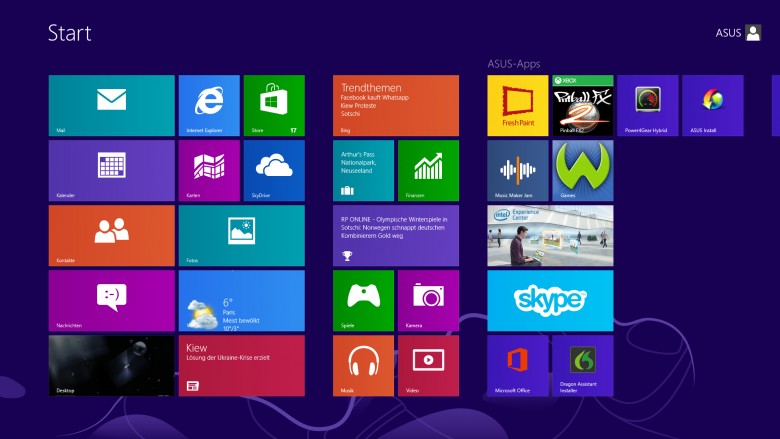
Task: Launch Music Maker Jam tile
Action: point(518,171)
